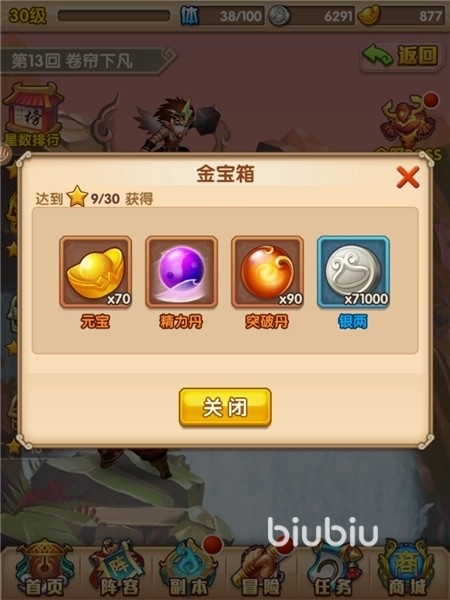Close the 金宝箱 dialog with the red X

pyautogui.click(x=408, y=177)
